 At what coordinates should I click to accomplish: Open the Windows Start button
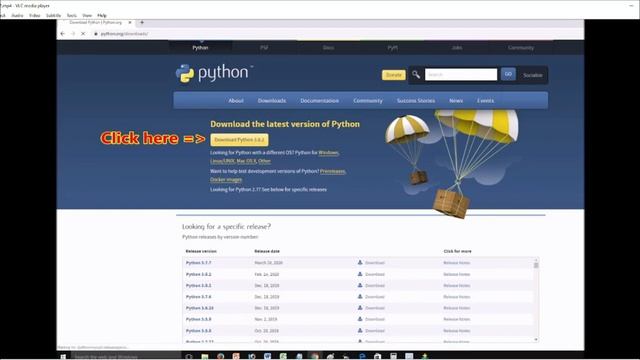tap(63, 357)
